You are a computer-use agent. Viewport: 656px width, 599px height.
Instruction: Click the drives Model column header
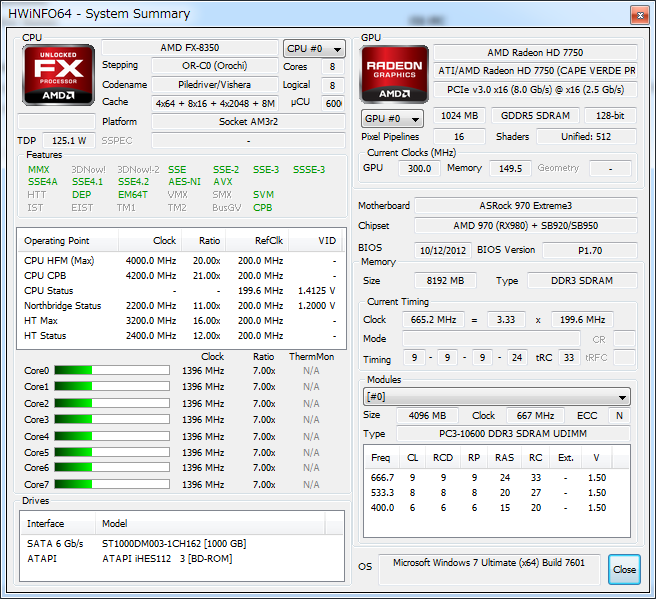[210, 524]
